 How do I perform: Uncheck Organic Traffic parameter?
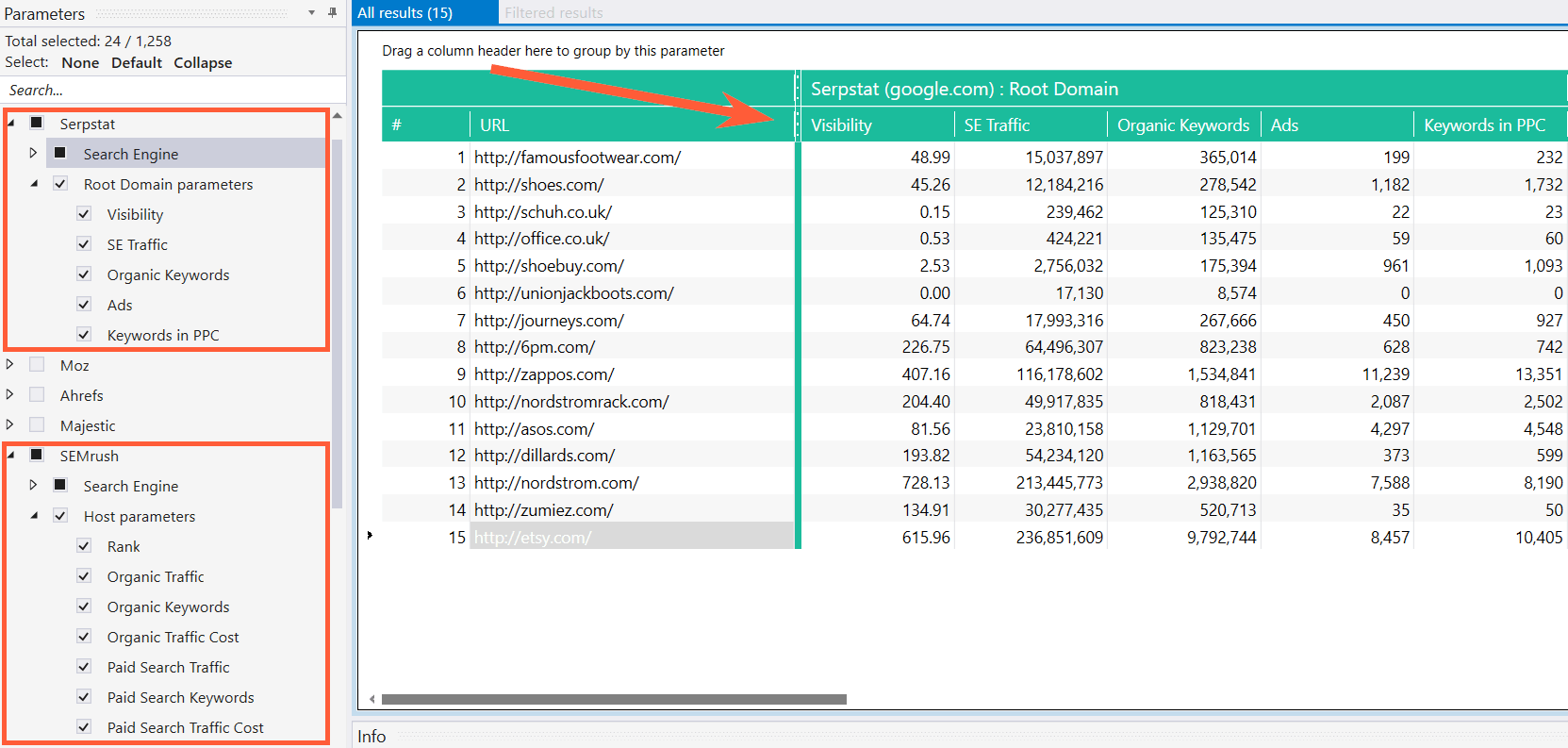(84, 576)
